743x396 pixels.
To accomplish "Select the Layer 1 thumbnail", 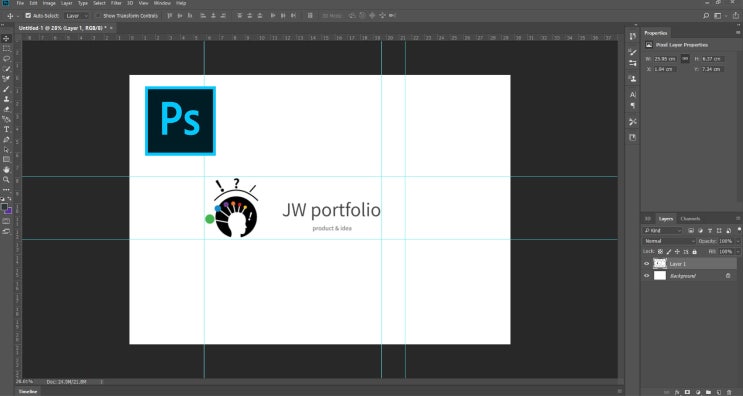I will coord(660,263).
